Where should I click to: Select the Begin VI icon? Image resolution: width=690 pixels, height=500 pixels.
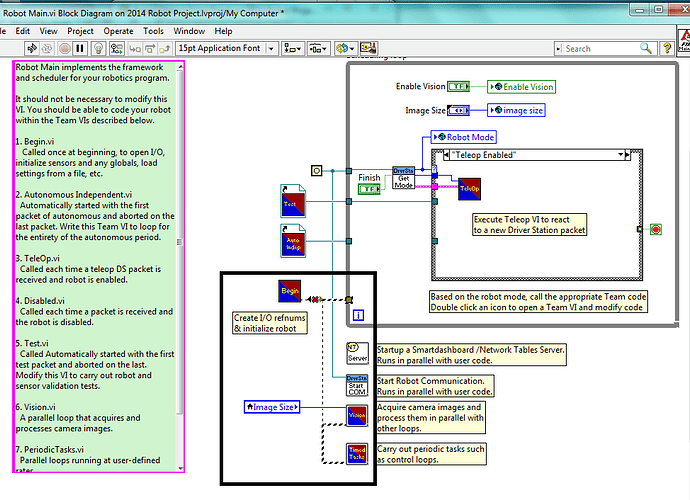click(290, 291)
